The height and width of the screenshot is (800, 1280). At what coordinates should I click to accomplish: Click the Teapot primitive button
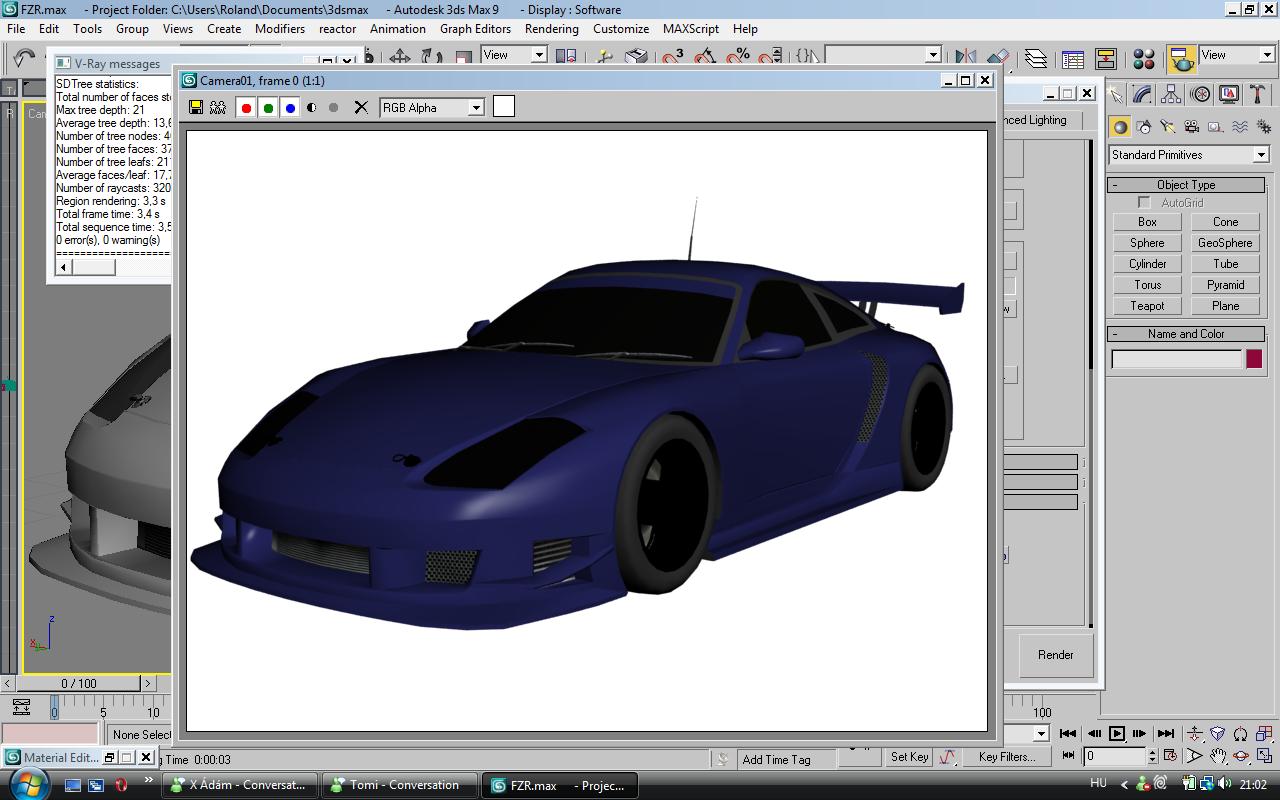click(x=1147, y=306)
